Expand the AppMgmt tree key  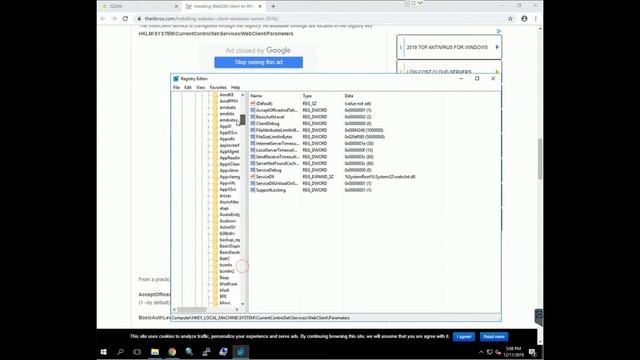[209, 151]
